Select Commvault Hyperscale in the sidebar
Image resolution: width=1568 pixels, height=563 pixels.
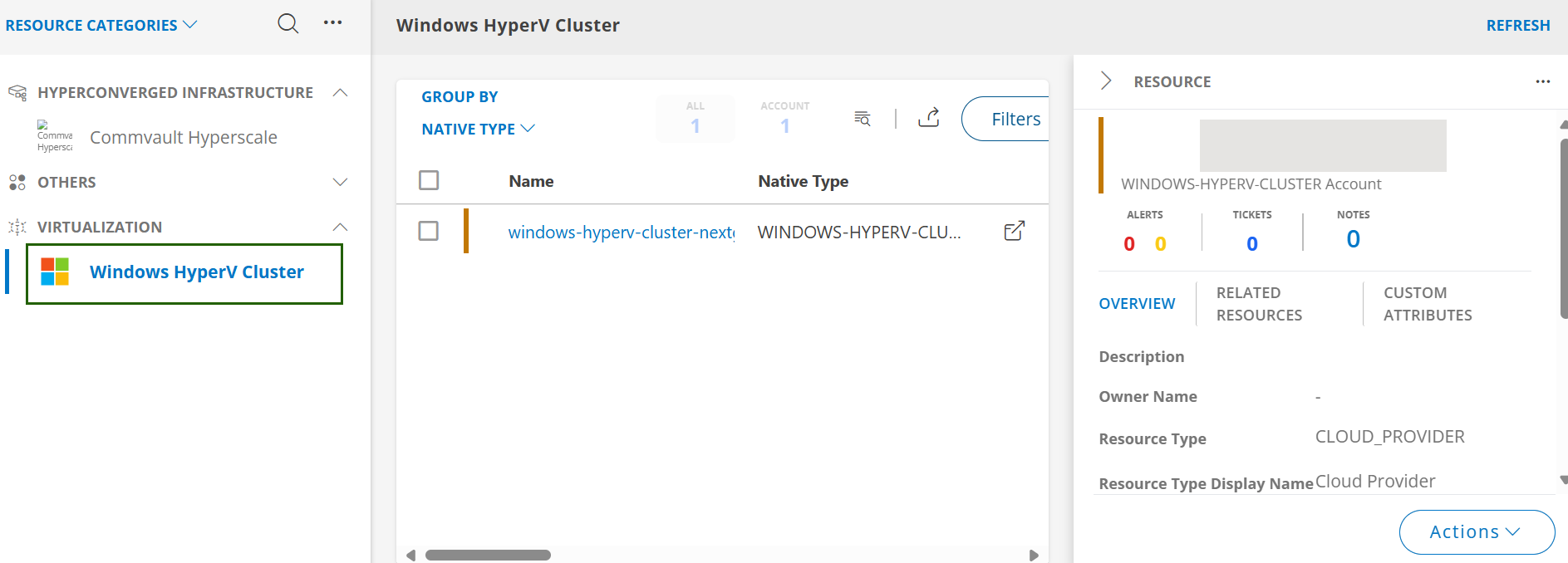pos(184,137)
